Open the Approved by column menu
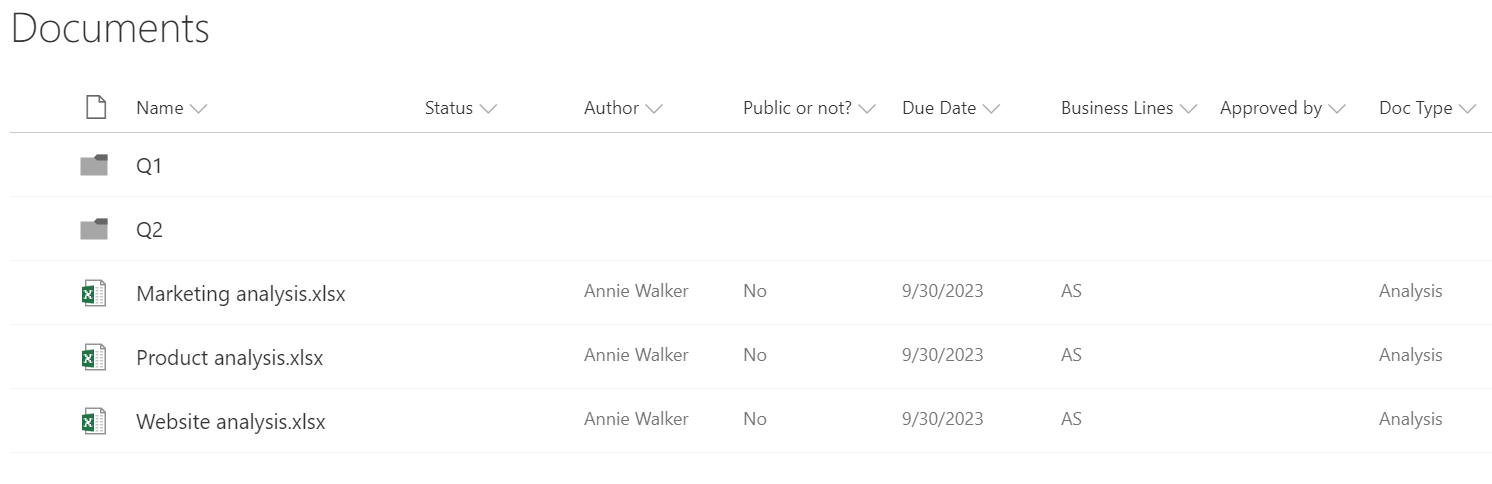The width and height of the screenshot is (1492, 484). (1337, 109)
